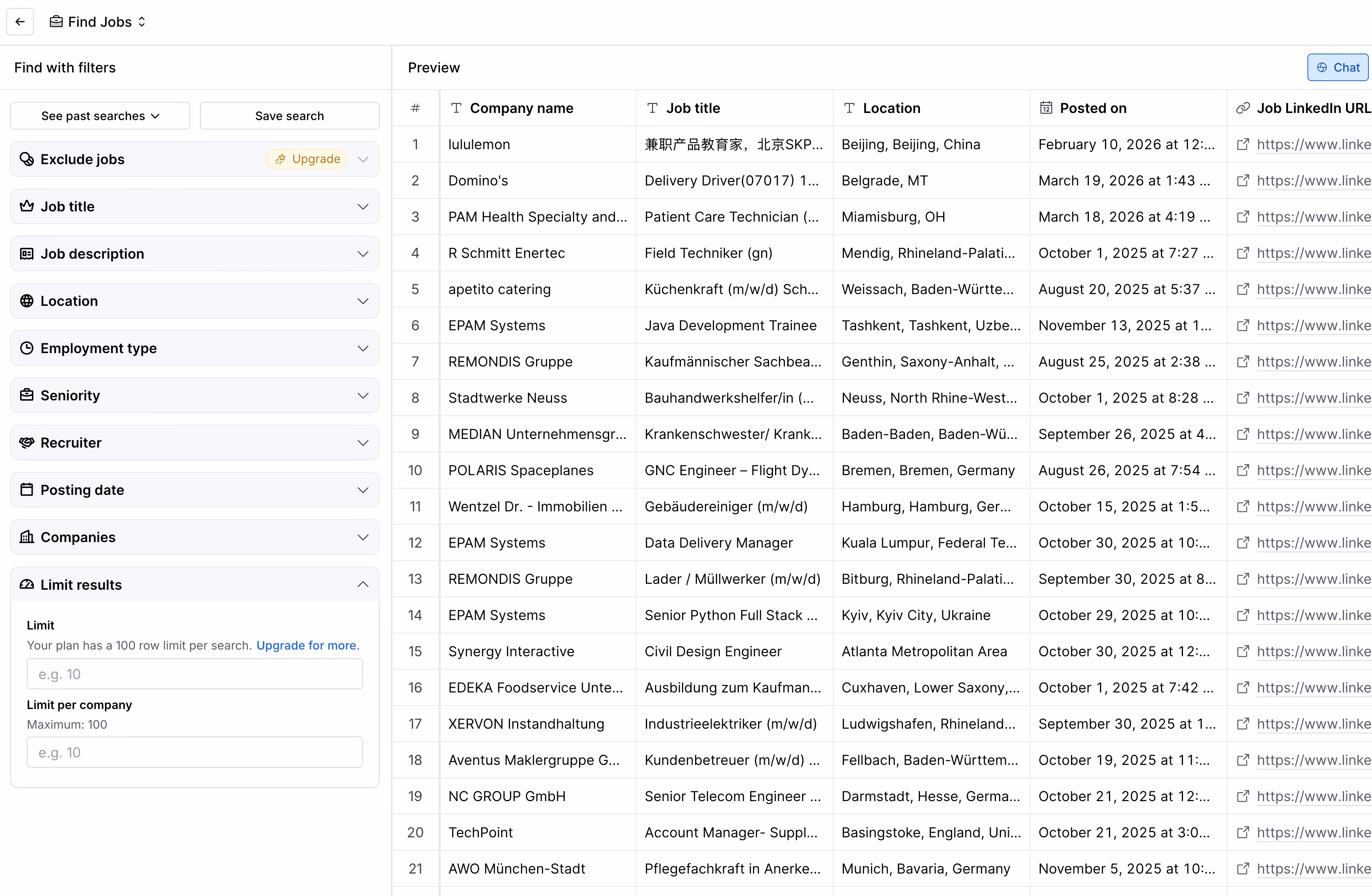
Task: Click the Company name column header
Action: point(538,108)
